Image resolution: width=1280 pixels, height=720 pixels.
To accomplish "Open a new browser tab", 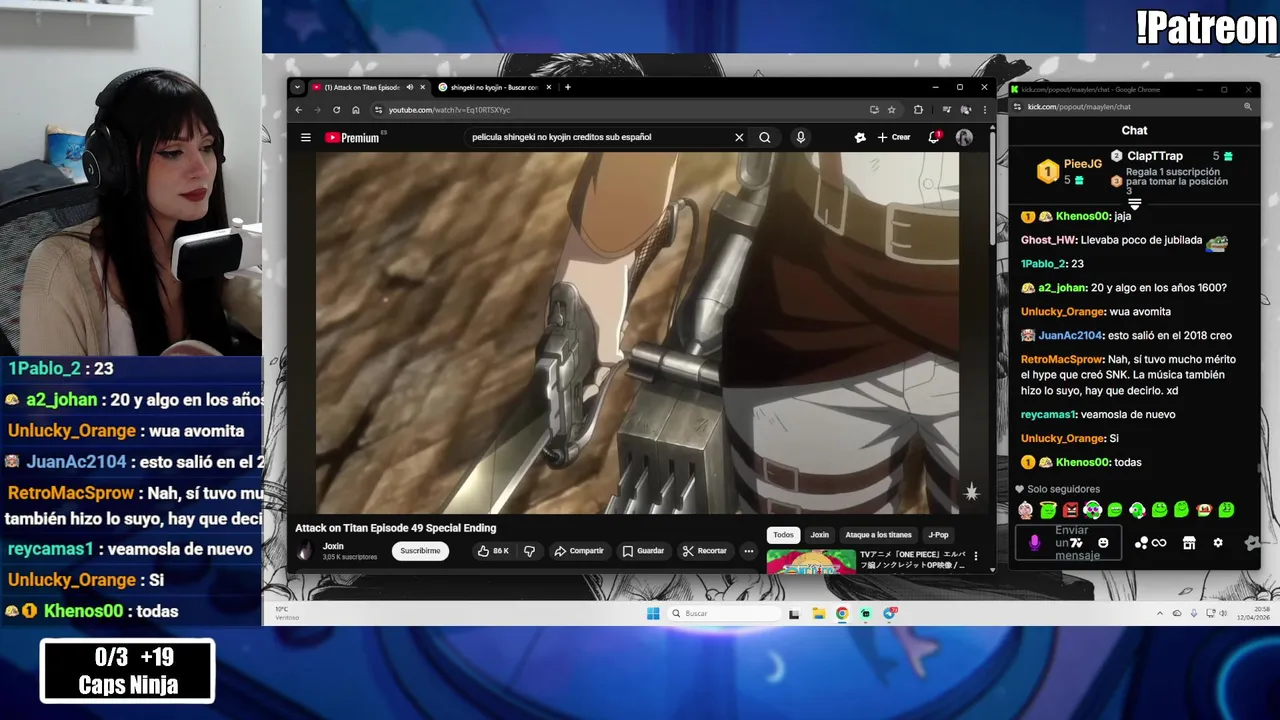I will click(x=567, y=87).
